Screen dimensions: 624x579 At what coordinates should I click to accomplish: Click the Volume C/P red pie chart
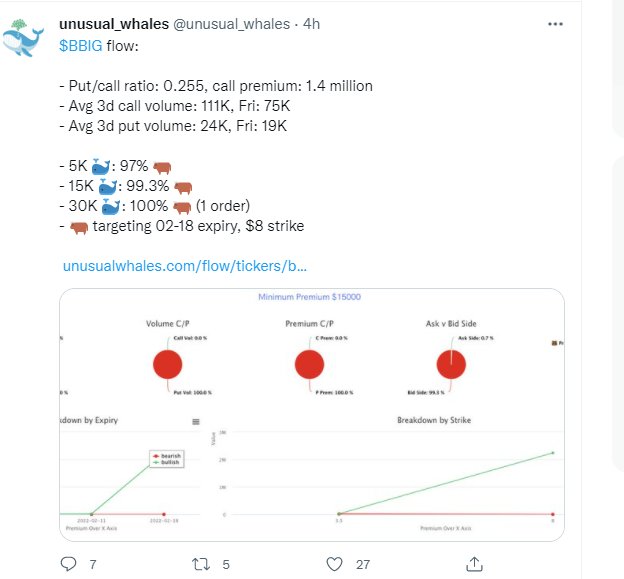(x=168, y=365)
